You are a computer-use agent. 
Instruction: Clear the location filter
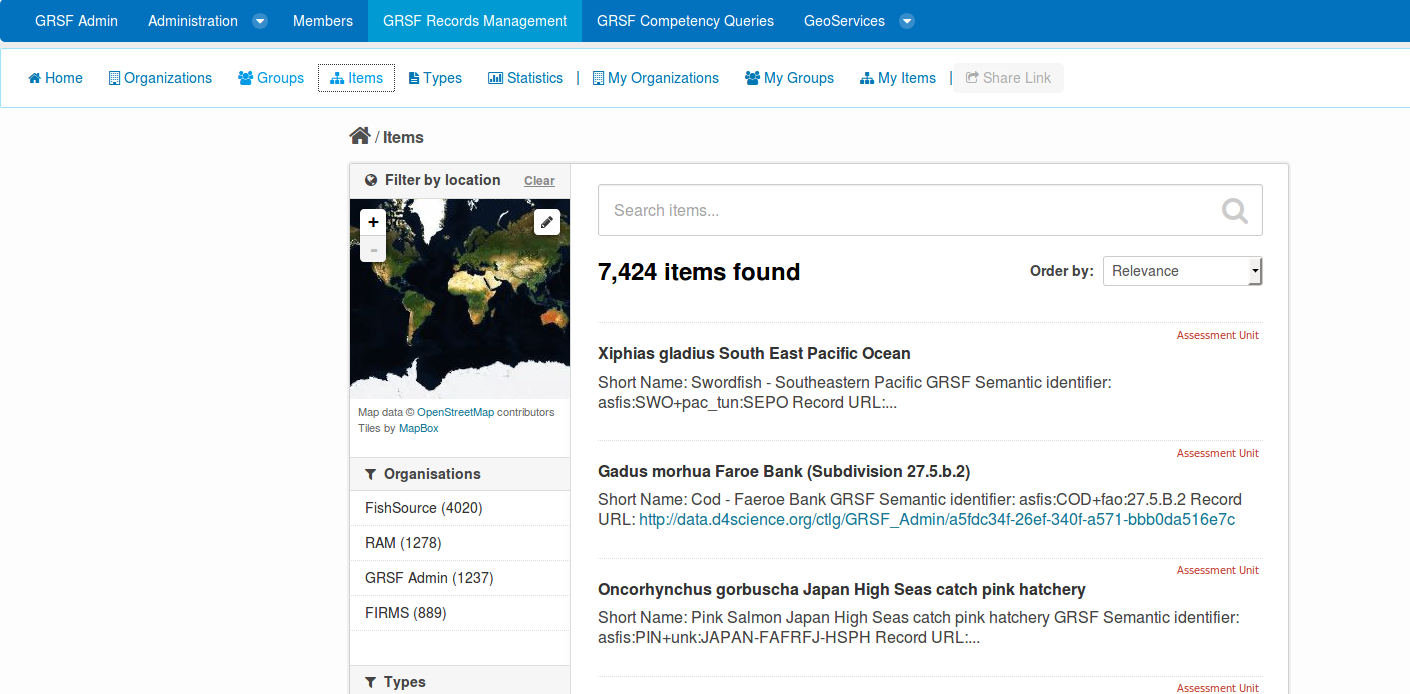pyautogui.click(x=539, y=181)
